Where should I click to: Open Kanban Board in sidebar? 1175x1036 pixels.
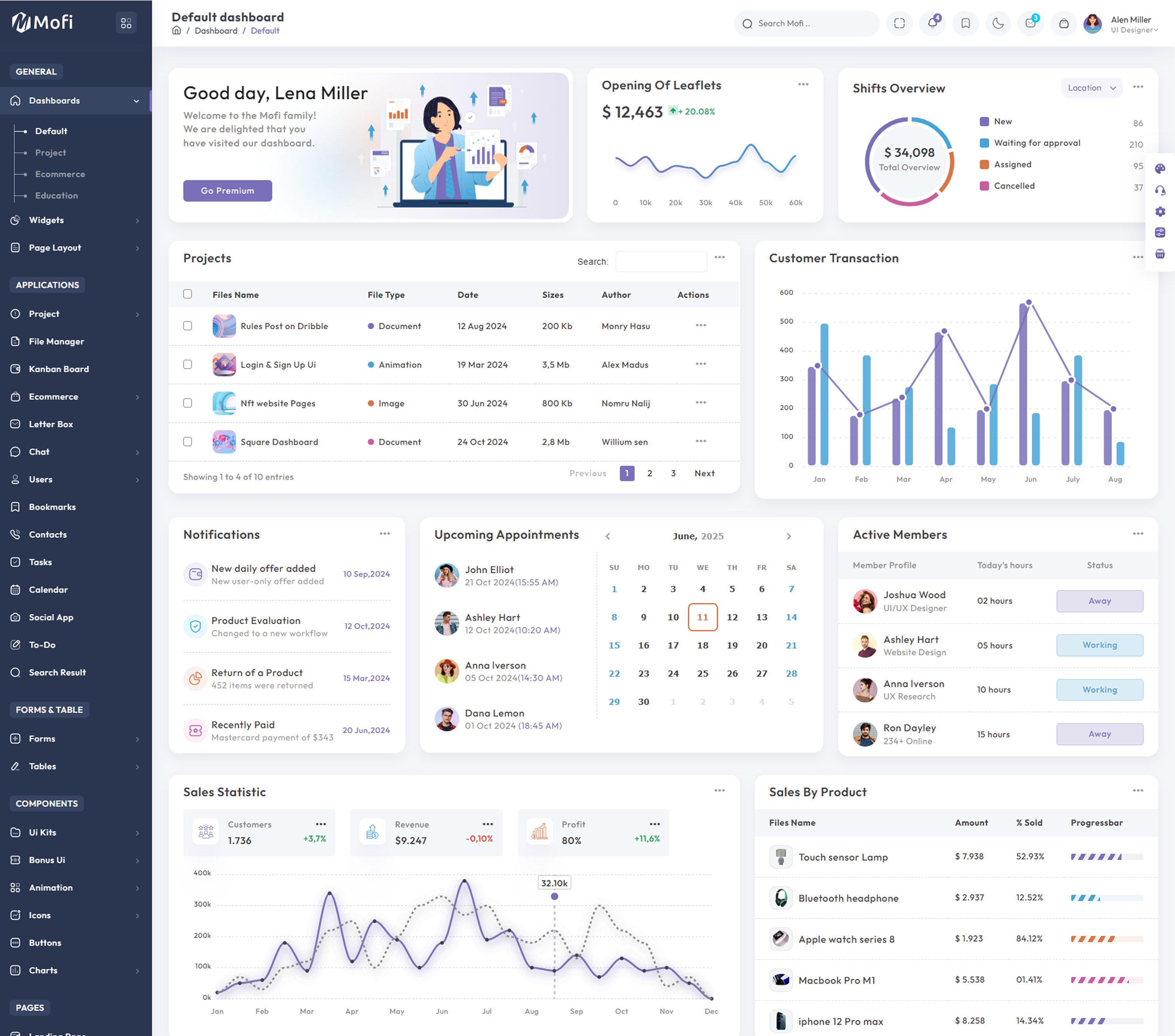point(59,369)
